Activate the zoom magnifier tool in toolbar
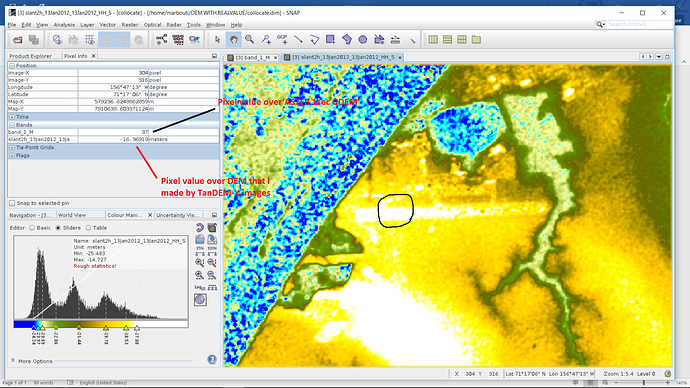The image size is (690, 388). tap(250, 40)
